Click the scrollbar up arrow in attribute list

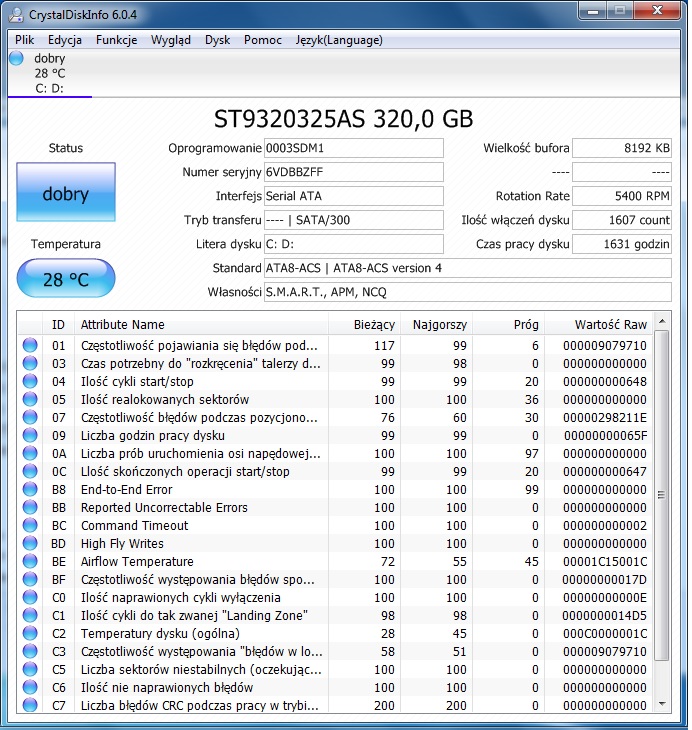click(x=662, y=321)
